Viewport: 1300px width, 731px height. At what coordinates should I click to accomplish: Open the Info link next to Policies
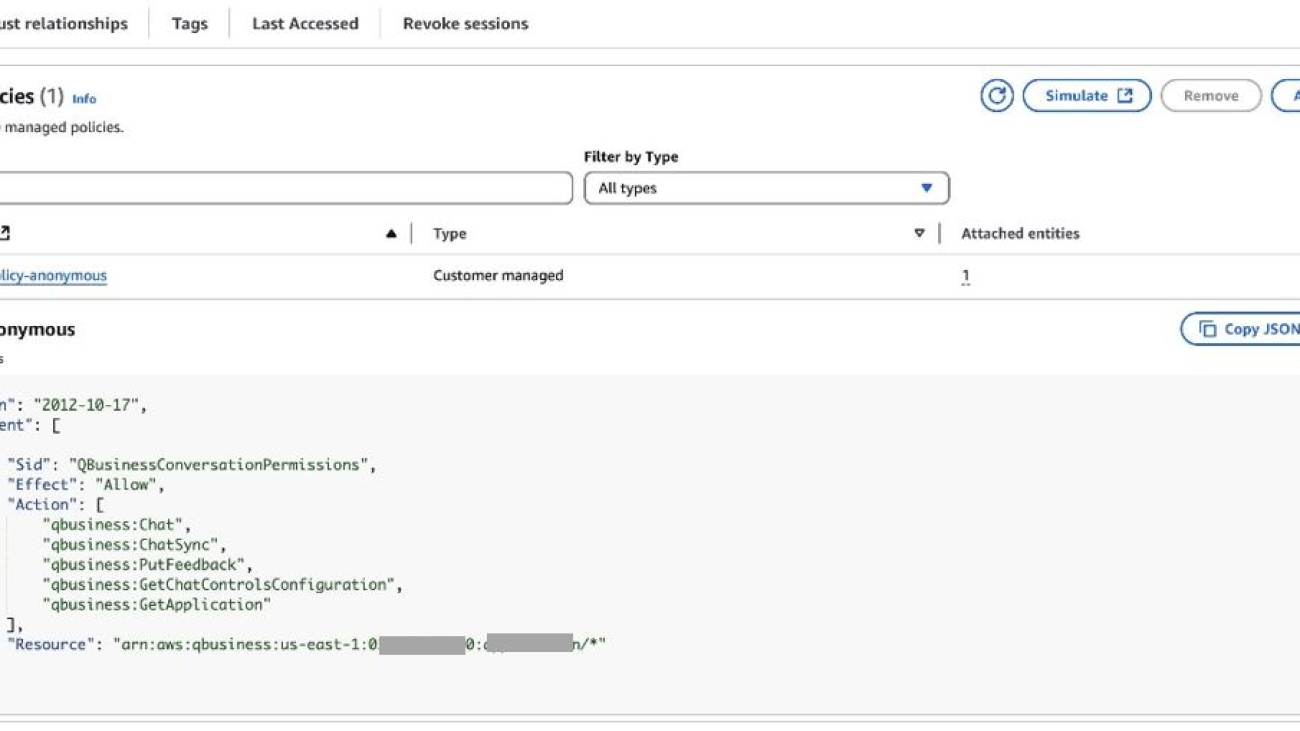click(84, 99)
